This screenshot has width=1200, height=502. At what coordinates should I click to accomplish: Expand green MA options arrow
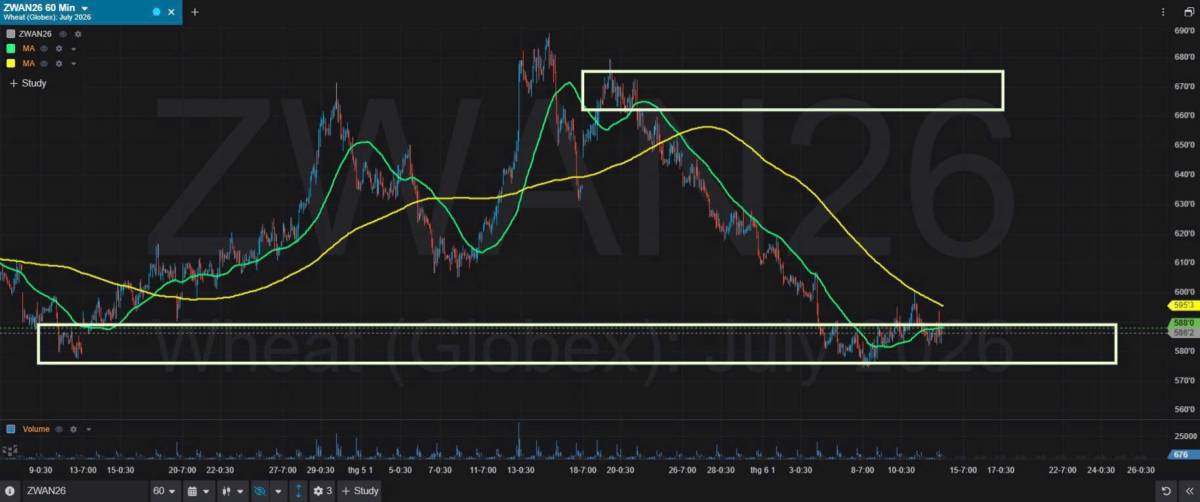tap(73, 48)
